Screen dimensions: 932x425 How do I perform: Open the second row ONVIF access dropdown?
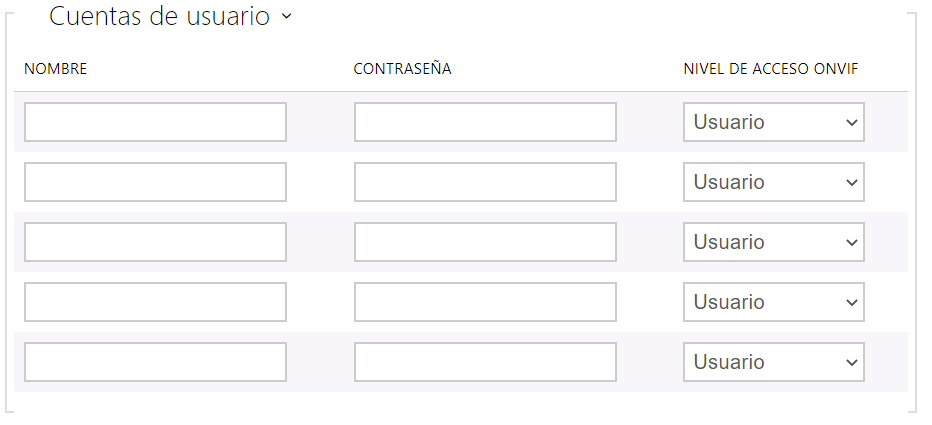774,182
